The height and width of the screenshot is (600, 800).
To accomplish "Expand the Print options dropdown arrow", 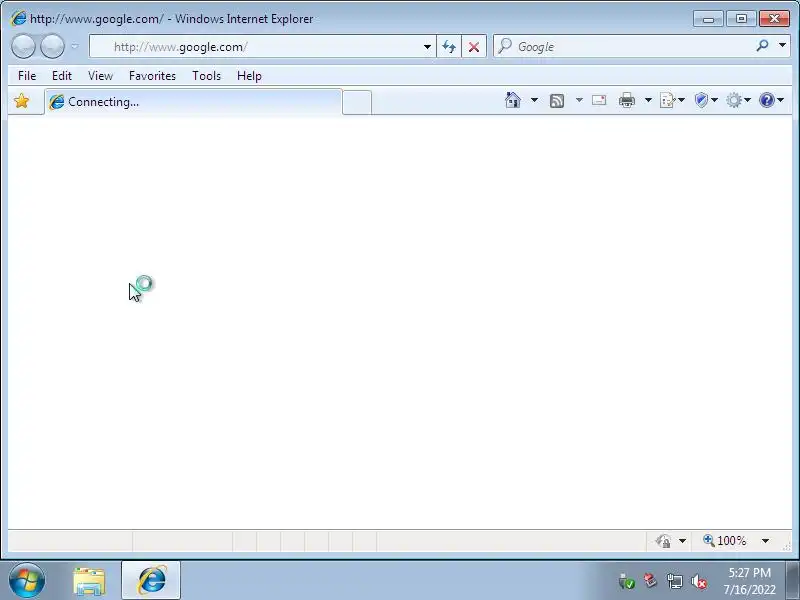I will coord(648,100).
